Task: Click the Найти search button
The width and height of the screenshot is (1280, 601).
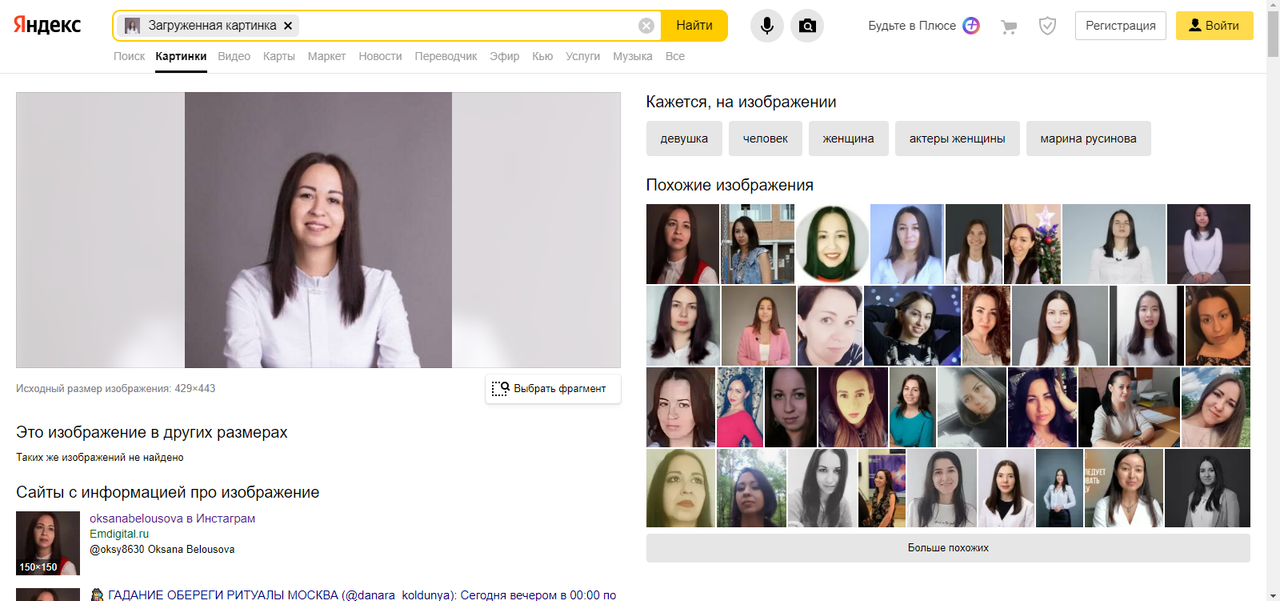Action: pos(694,26)
